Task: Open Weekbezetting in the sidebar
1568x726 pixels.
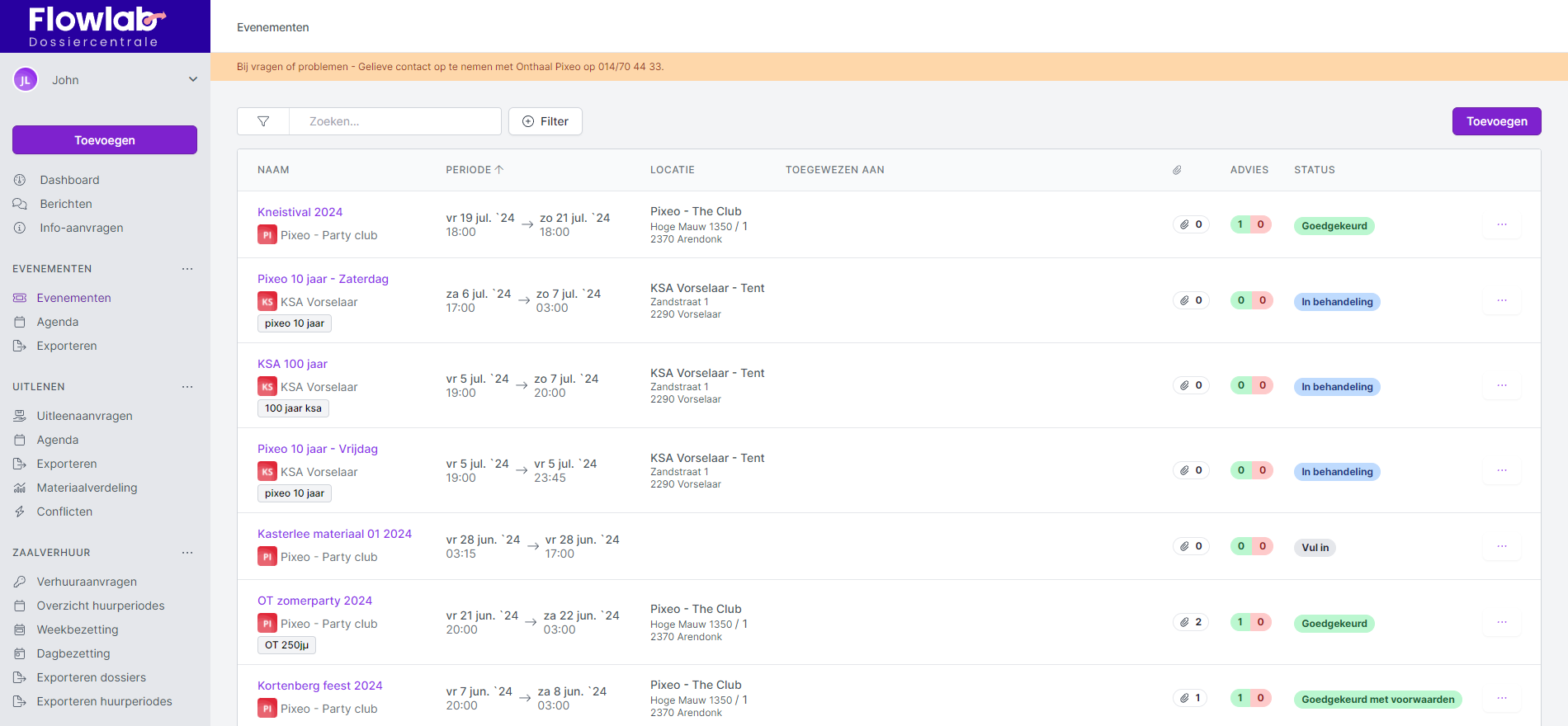Action: (x=78, y=629)
